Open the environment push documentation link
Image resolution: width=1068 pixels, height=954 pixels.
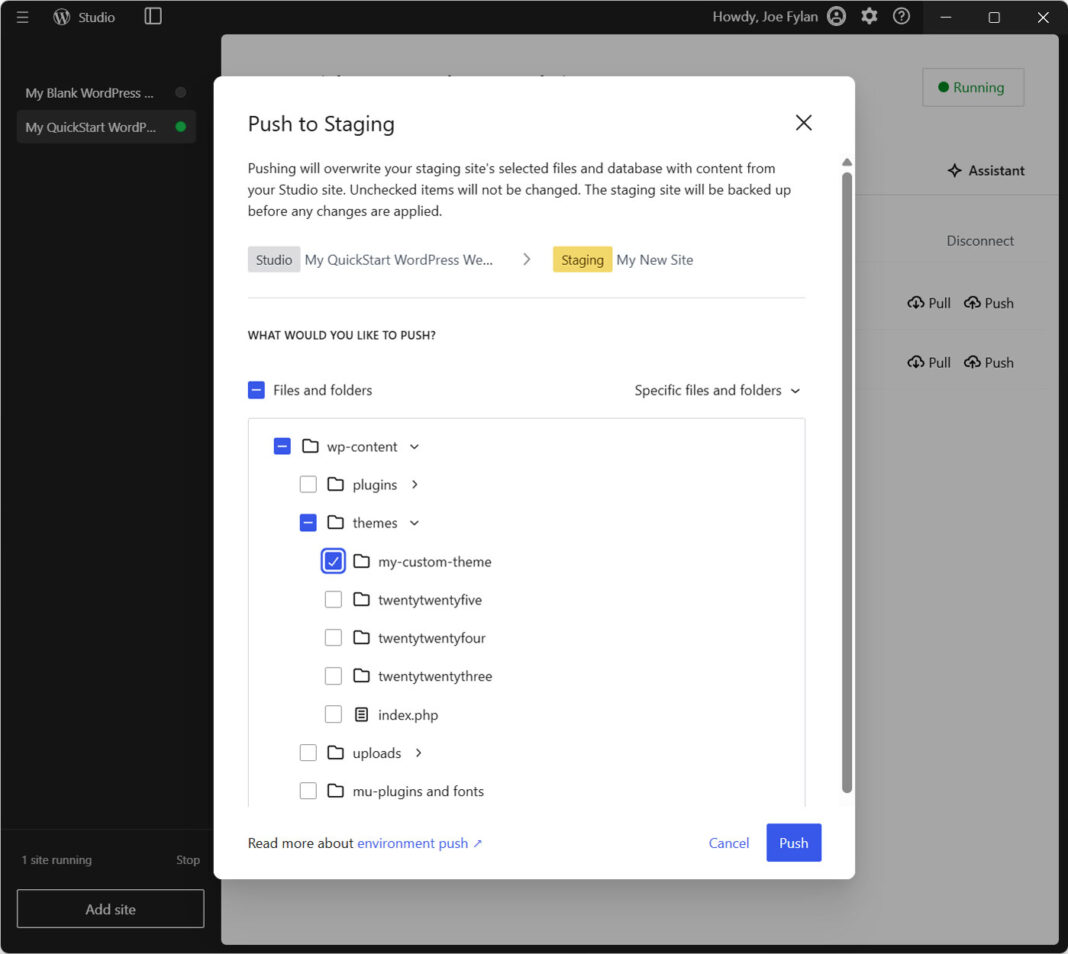tap(411, 843)
